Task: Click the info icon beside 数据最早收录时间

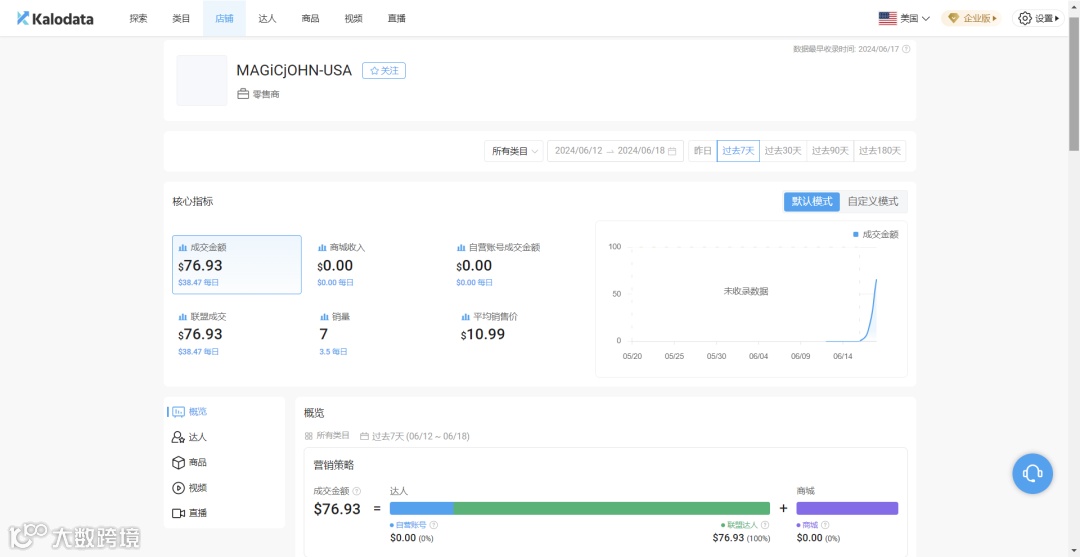Action: [x=906, y=49]
